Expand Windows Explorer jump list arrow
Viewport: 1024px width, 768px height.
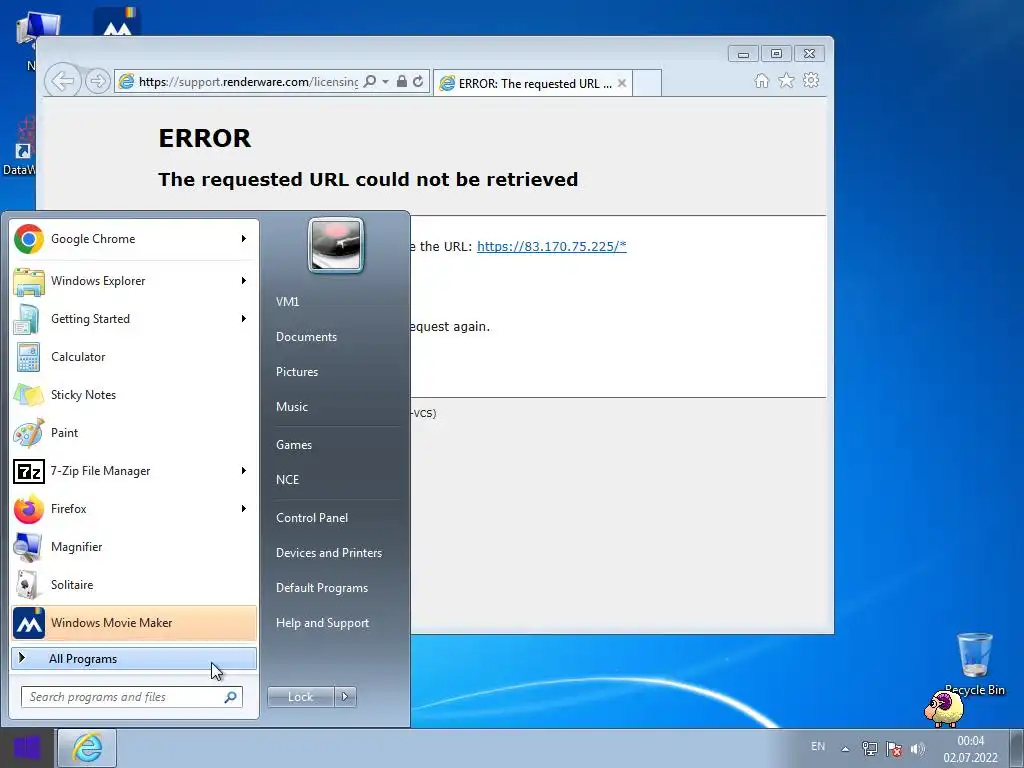click(x=244, y=281)
